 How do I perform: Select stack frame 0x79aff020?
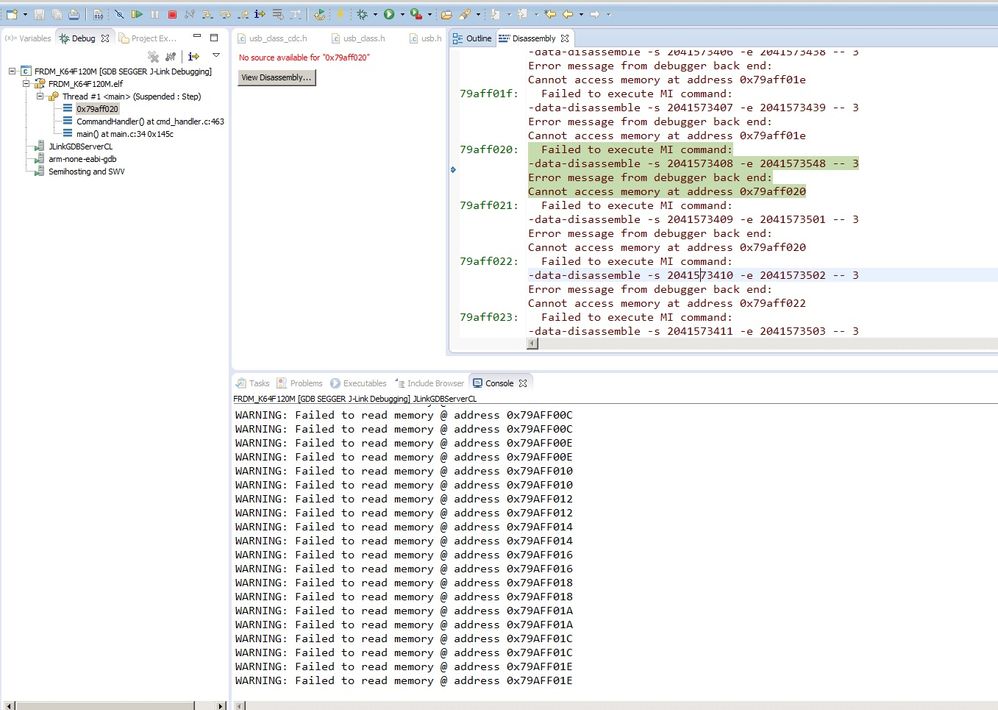pos(97,109)
